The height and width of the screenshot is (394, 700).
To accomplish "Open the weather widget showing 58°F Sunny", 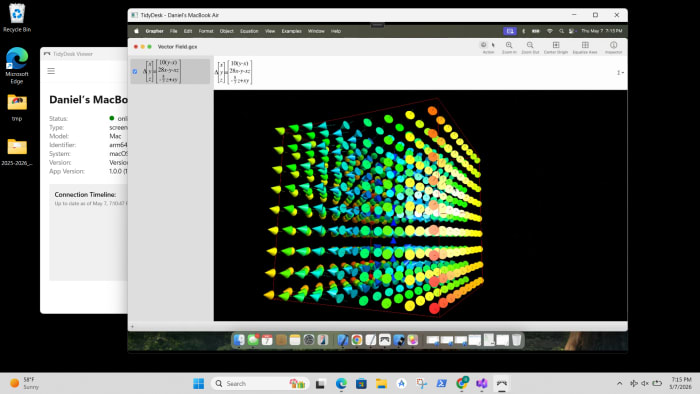I will coord(25,383).
